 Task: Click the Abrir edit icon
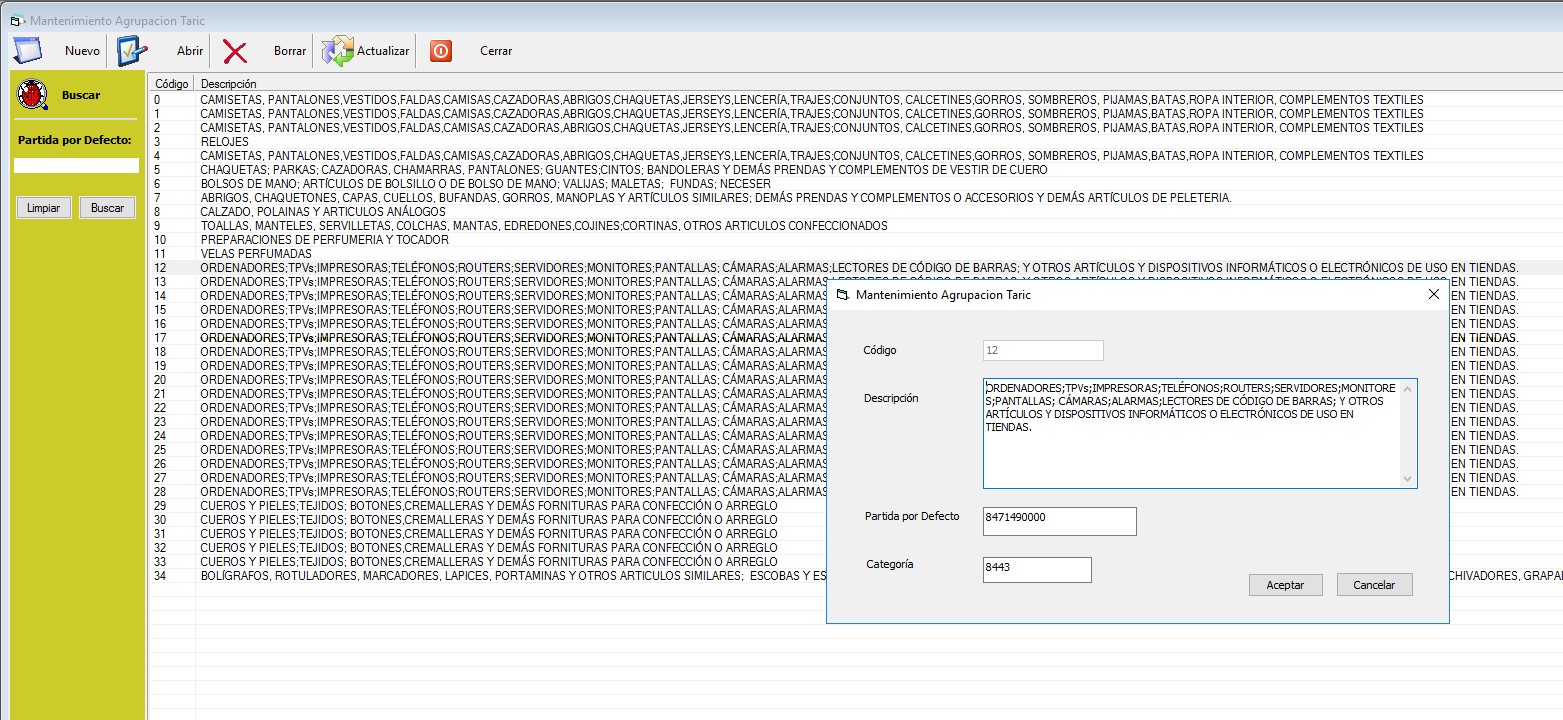(132, 50)
